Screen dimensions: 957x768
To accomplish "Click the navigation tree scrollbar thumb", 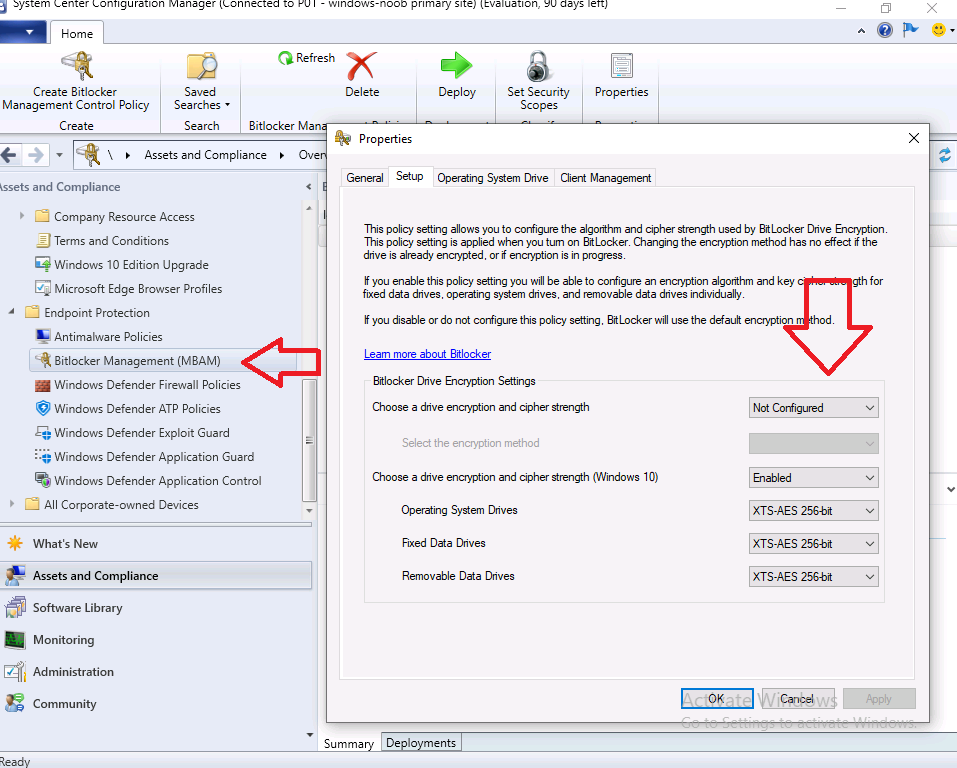I will [x=309, y=439].
